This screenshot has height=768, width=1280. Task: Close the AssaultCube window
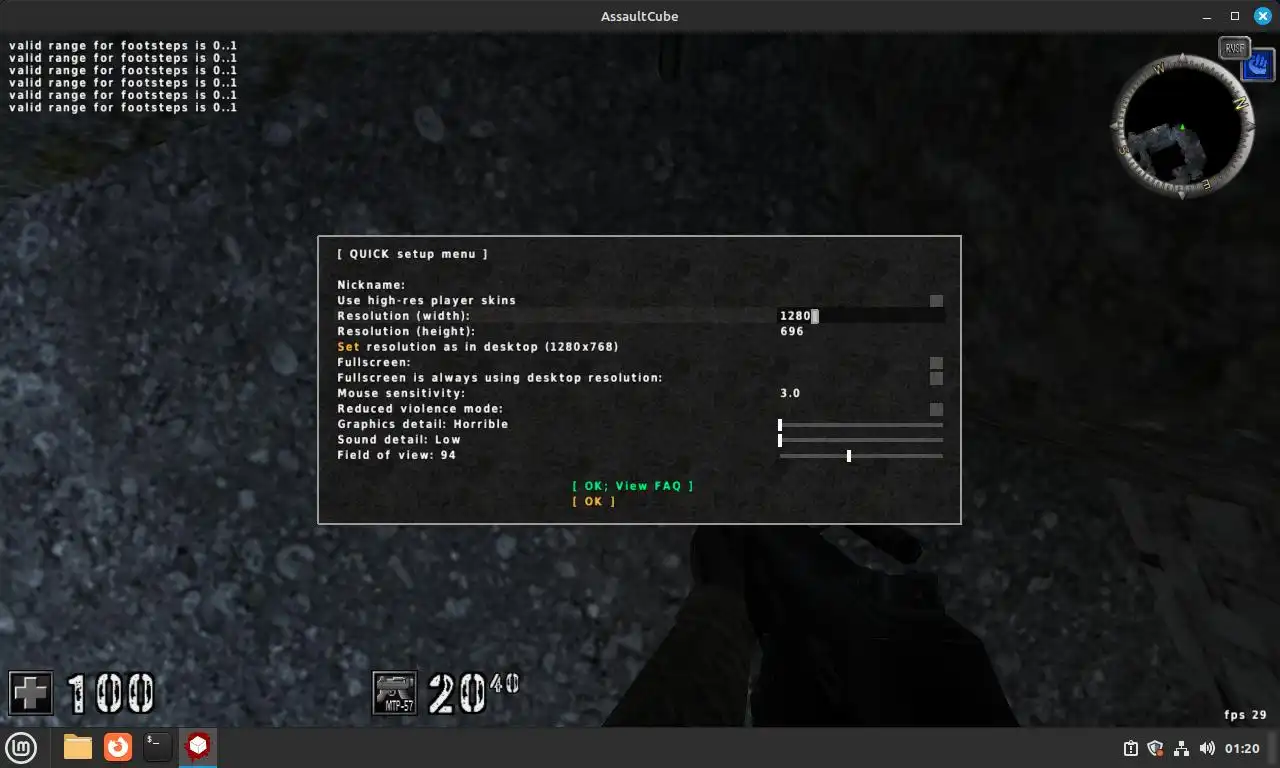(x=1261, y=16)
